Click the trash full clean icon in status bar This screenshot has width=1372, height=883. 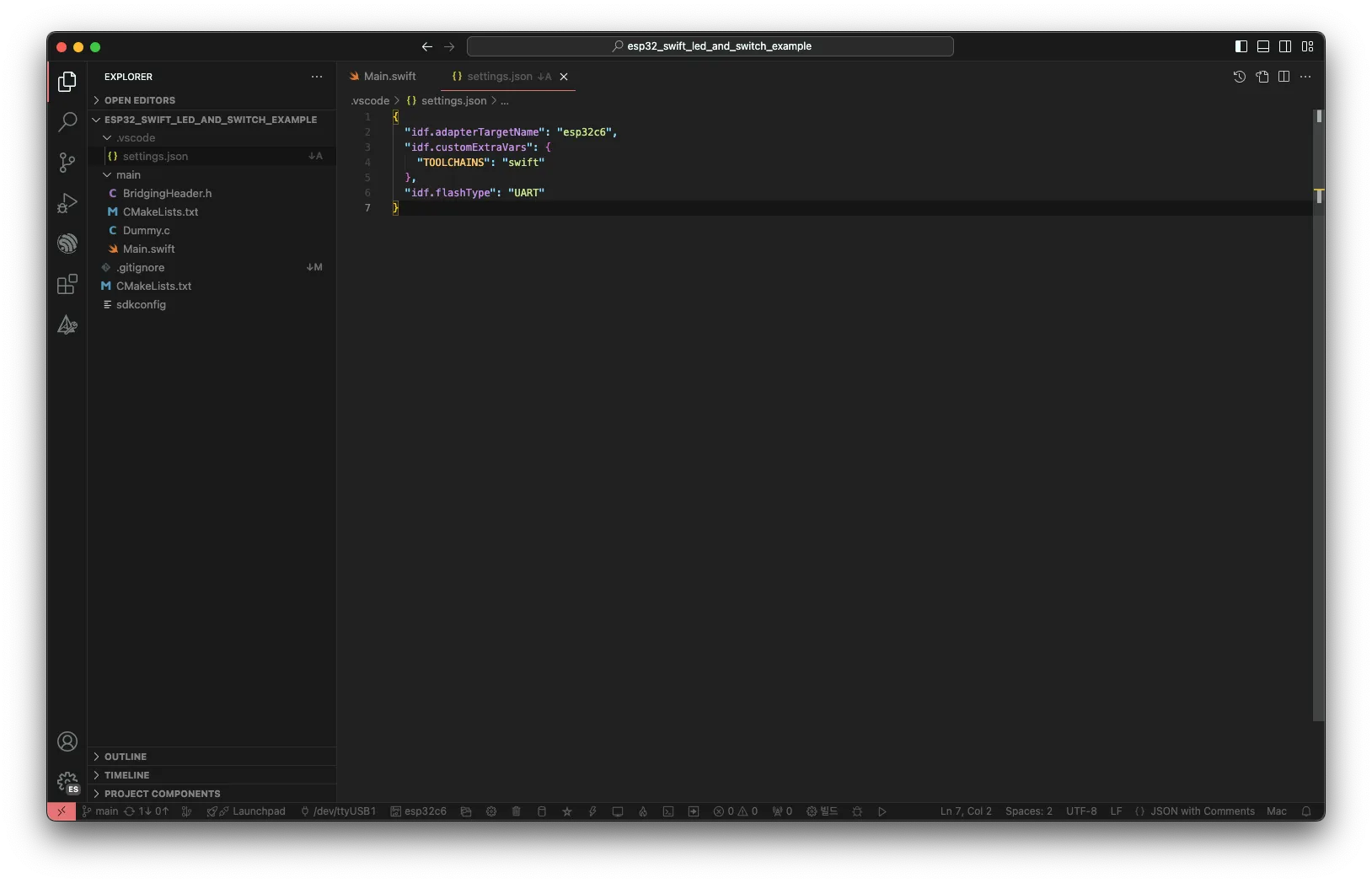tap(517, 811)
